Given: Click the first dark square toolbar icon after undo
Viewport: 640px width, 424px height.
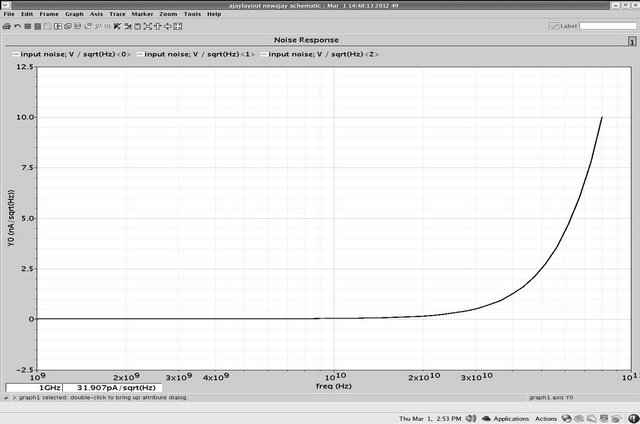Looking at the screenshot, I should [28, 26].
